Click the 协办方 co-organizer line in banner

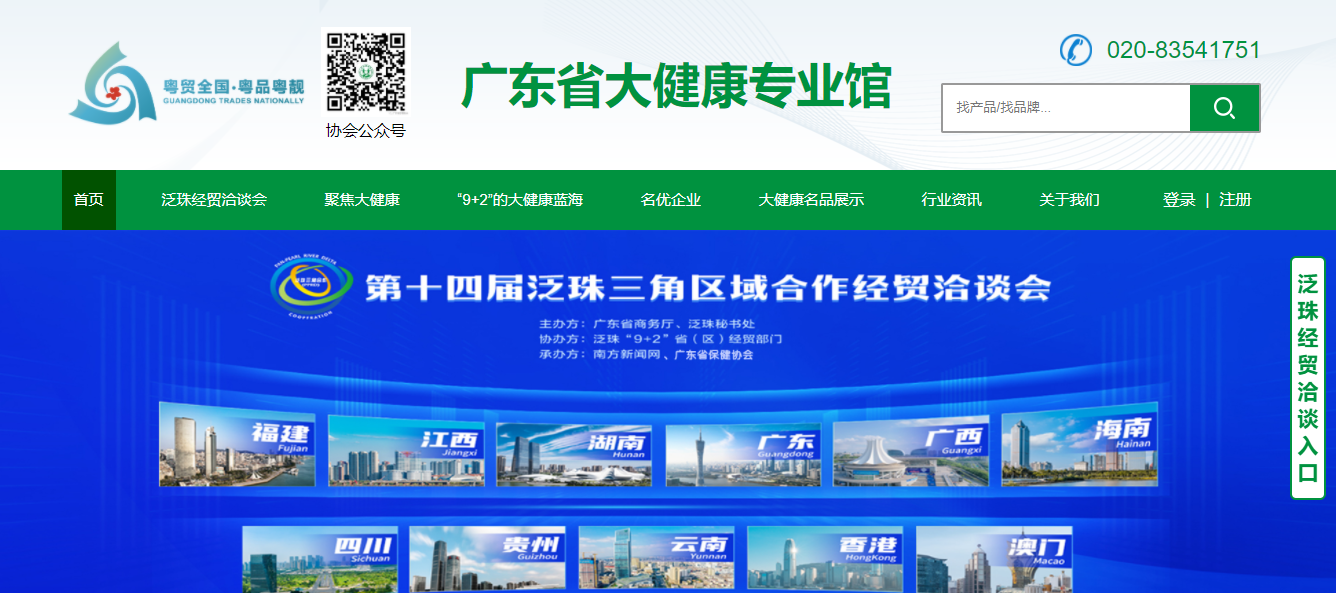[x=660, y=339]
